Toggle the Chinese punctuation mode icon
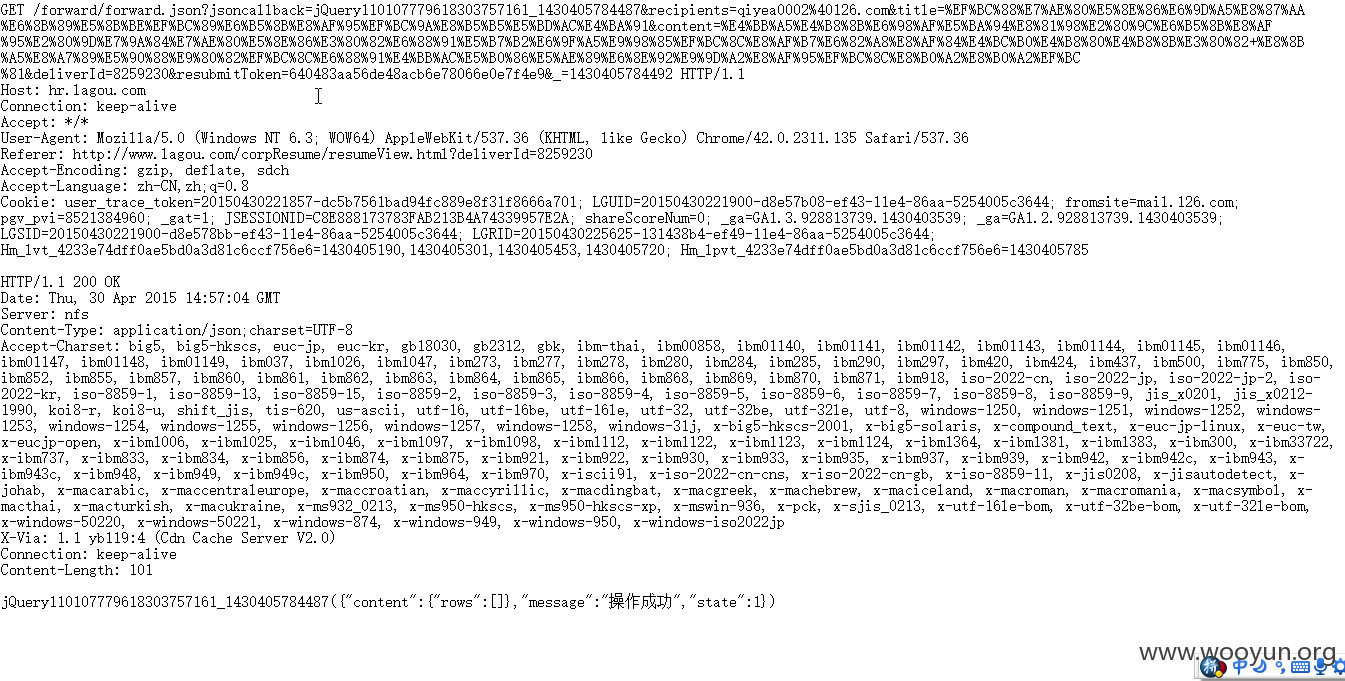 (1280, 667)
